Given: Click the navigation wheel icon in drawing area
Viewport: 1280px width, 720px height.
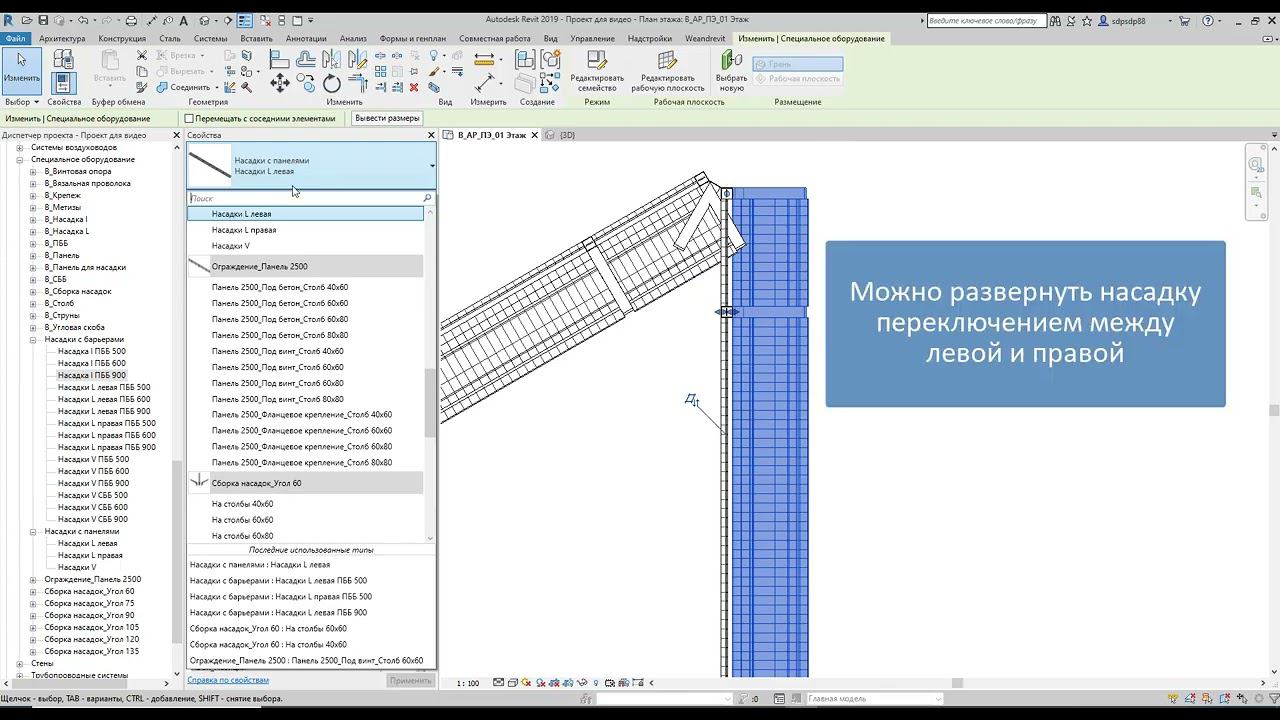Looking at the screenshot, I should pyautogui.click(x=1256, y=164).
